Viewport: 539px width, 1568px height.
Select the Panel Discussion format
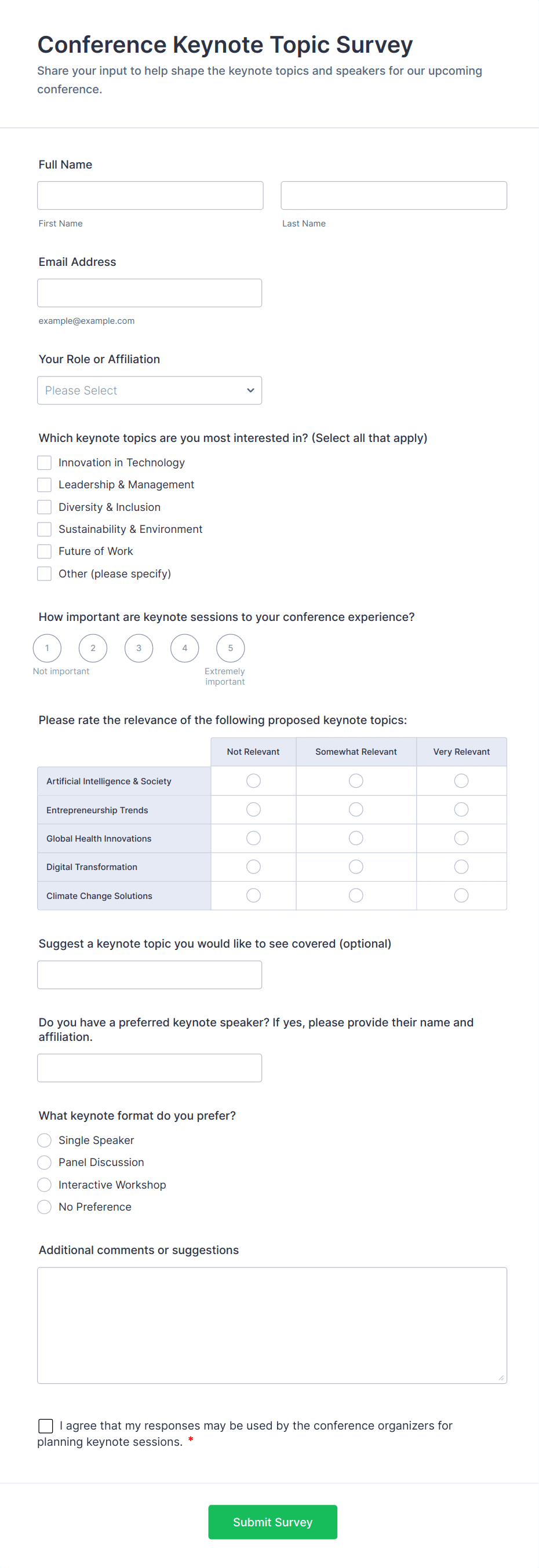pyautogui.click(x=45, y=1163)
